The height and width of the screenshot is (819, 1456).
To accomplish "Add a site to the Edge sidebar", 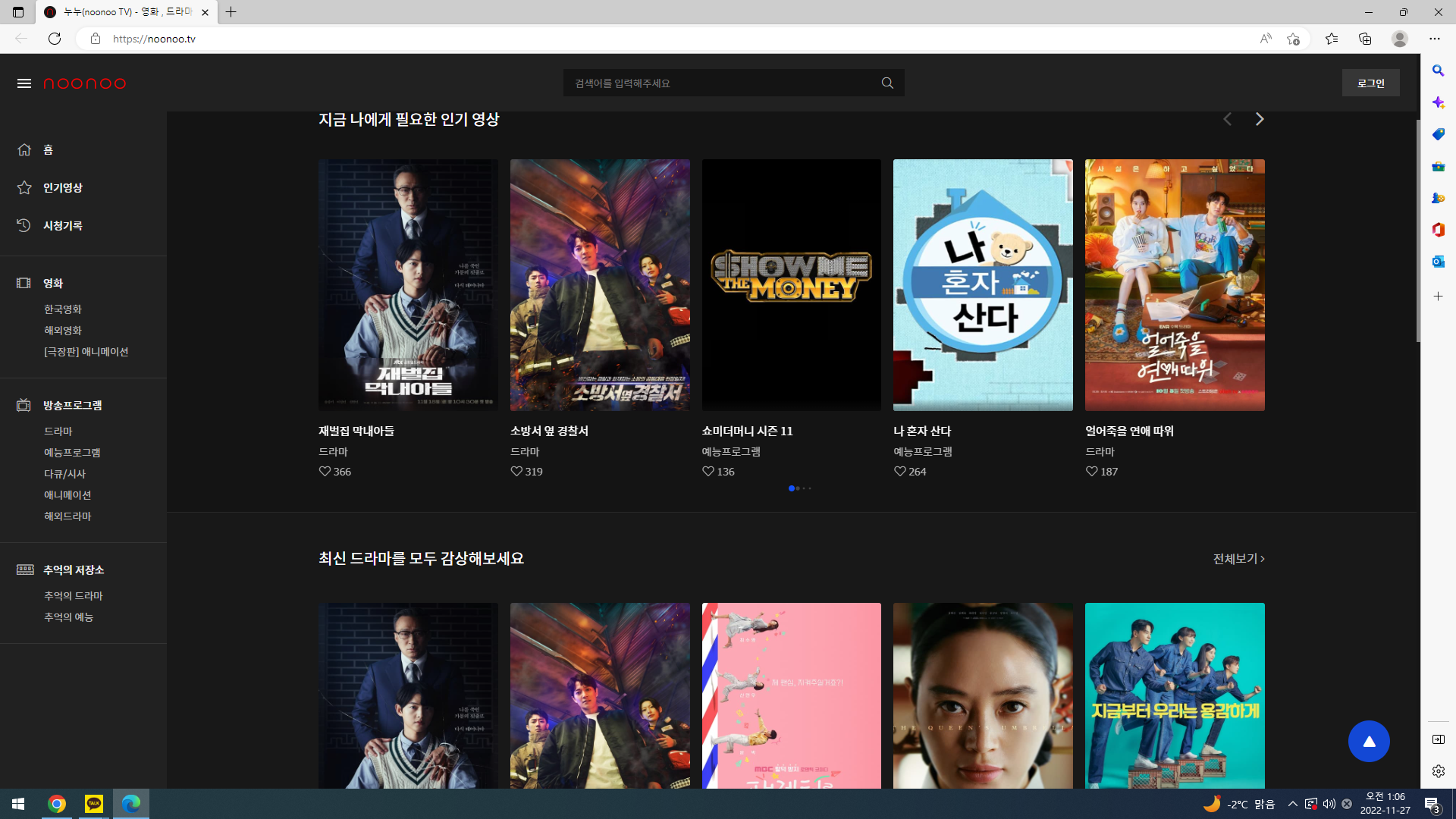I will coord(1438,297).
